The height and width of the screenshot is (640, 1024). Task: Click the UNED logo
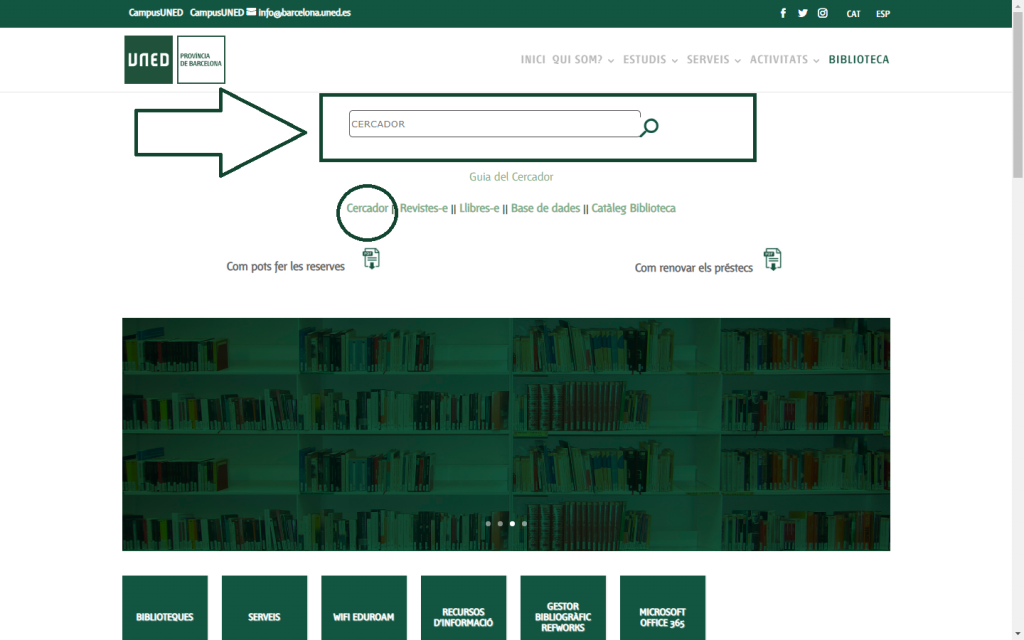click(x=148, y=59)
